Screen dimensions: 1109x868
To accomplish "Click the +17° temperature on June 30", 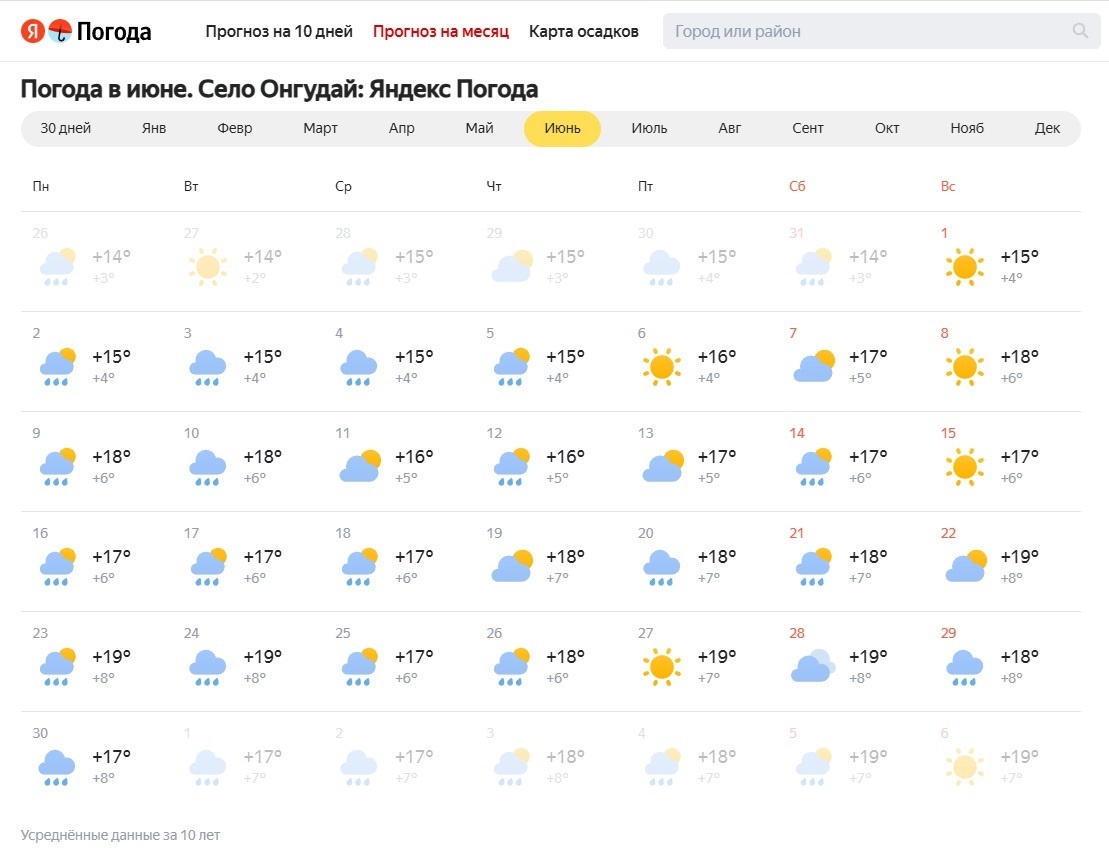I will (x=111, y=757).
